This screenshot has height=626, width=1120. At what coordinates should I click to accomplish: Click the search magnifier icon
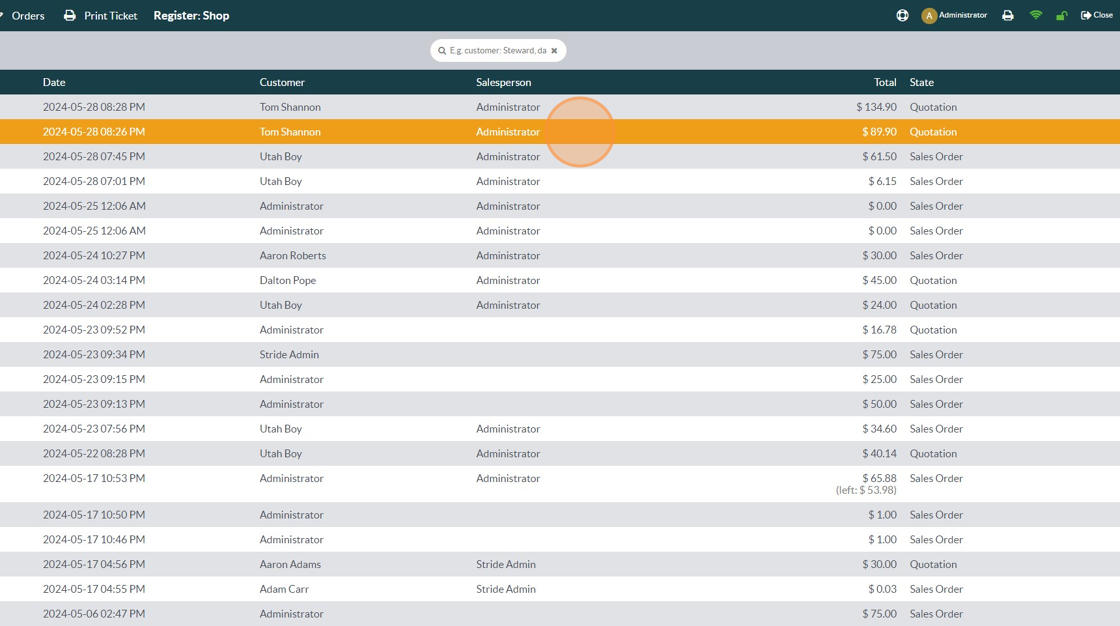(442, 51)
